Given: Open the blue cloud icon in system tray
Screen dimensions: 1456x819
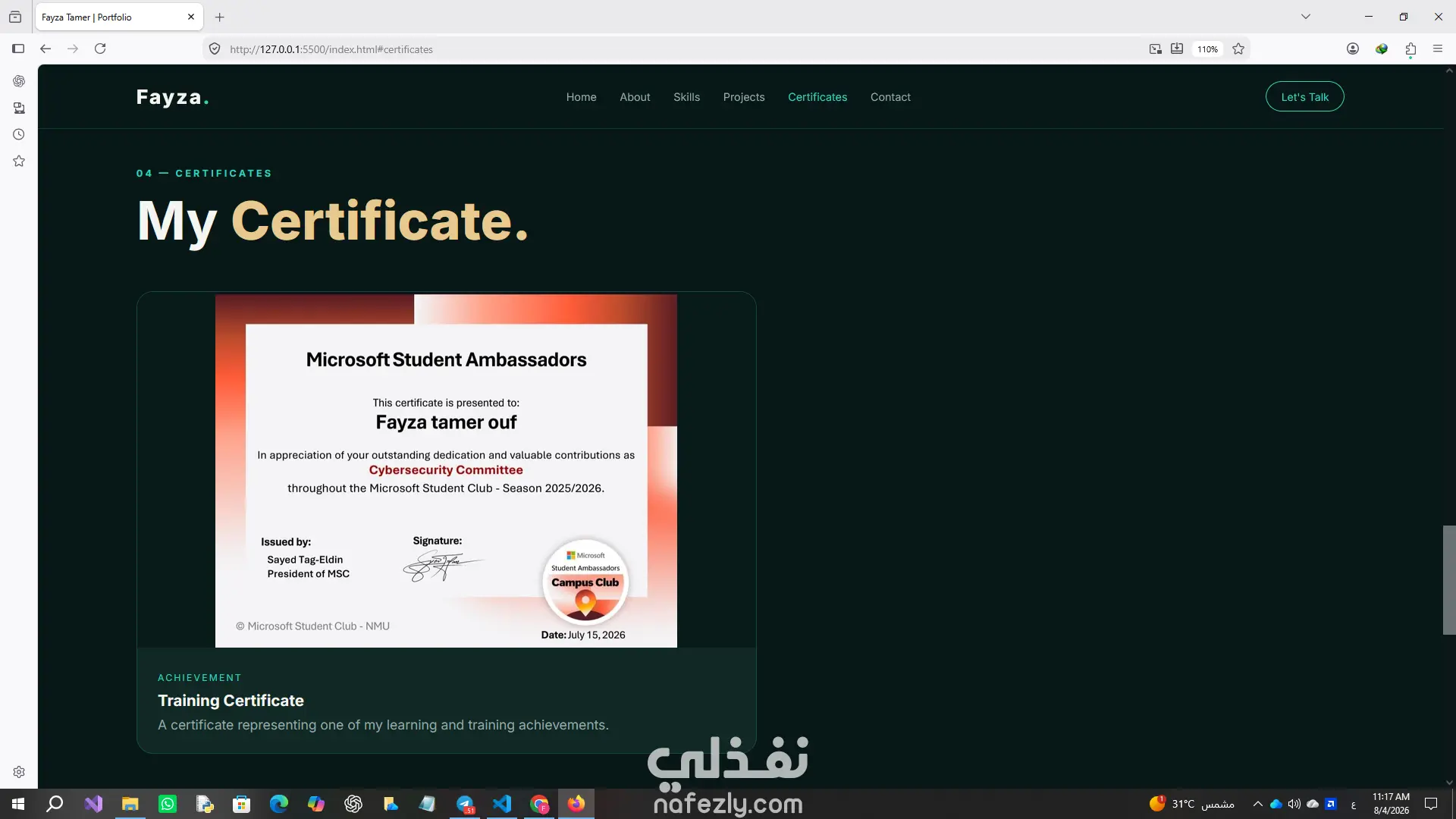Looking at the screenshot, I should point(1276,804).
